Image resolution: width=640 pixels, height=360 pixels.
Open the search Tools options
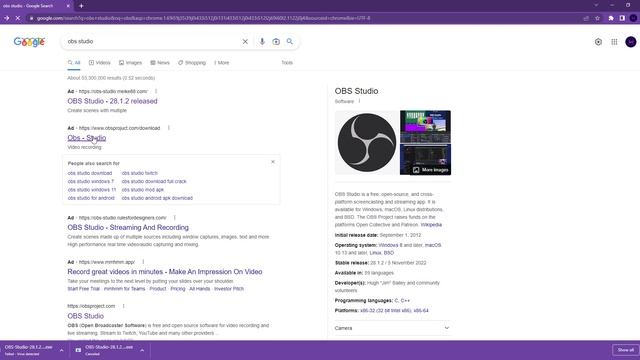[x=287, y=63]
